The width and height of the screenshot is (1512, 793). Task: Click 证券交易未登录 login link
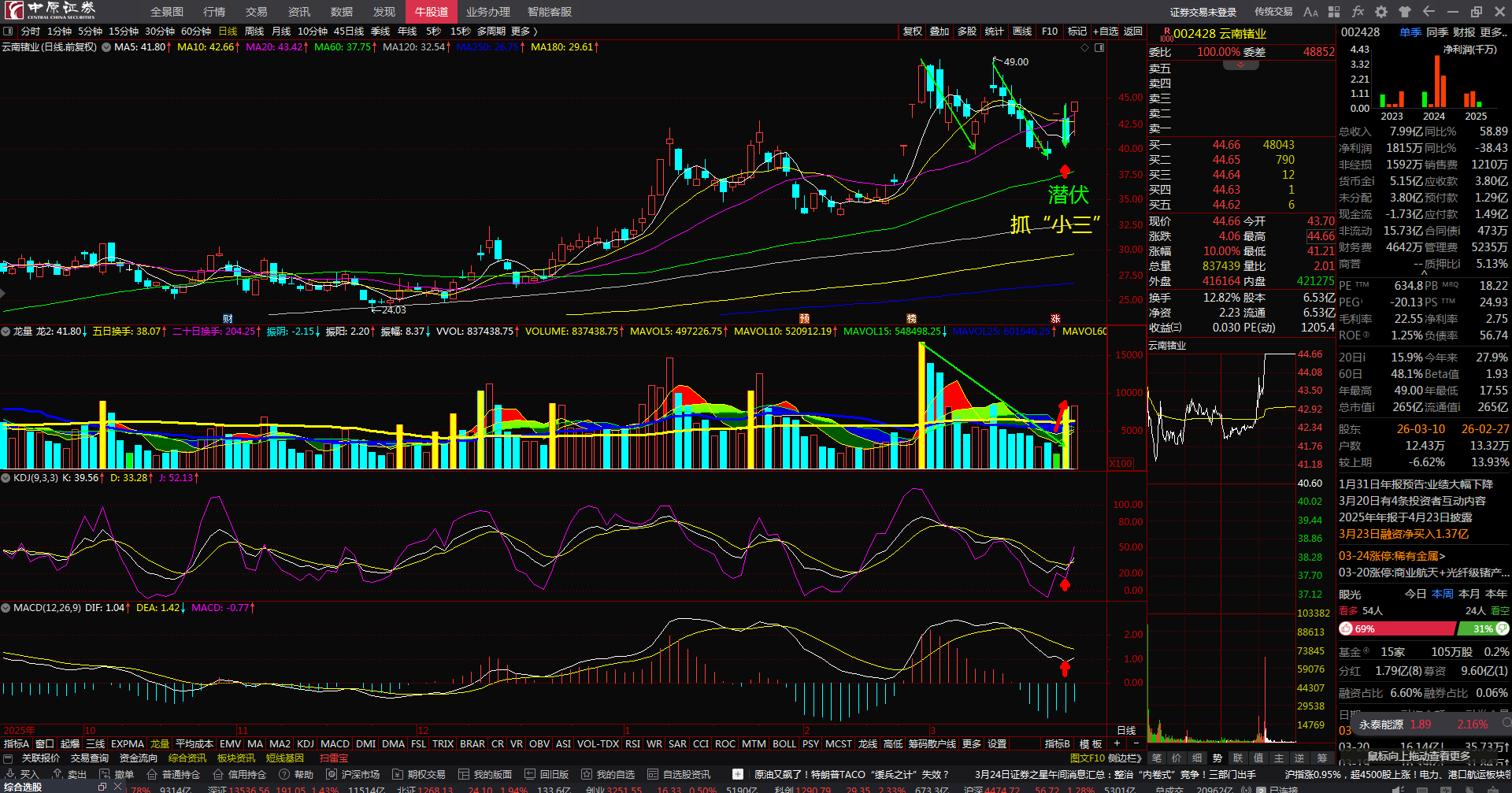1203,12
